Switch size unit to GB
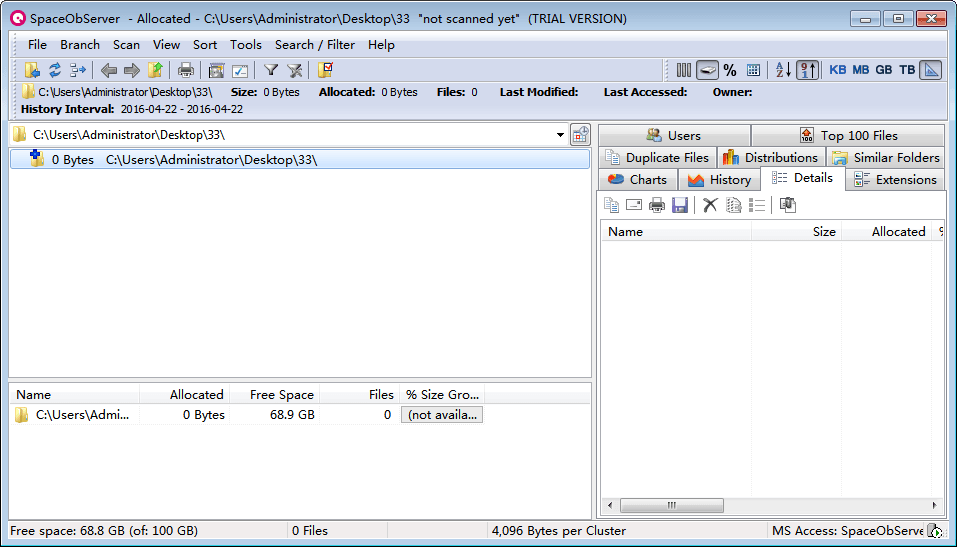Image resolution: width=957 pixels, height=547 pixels. pyautogui.click(x=884, y=70)
